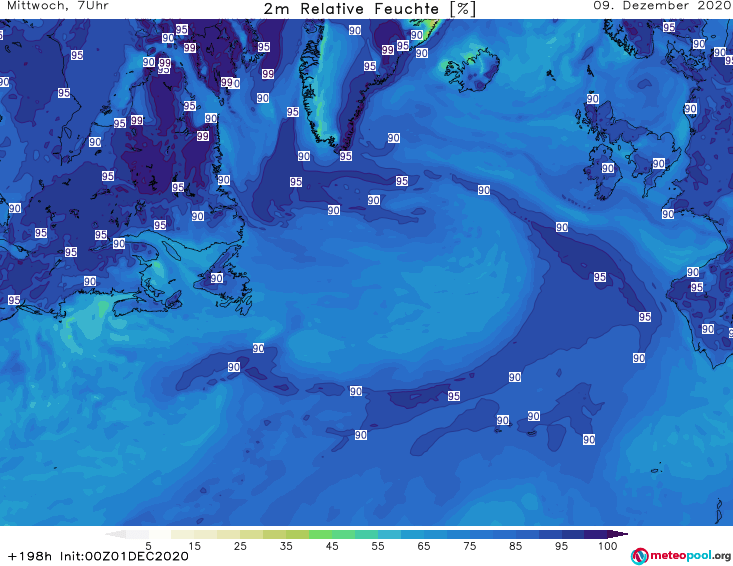Select the '+198h Init:00Z01DEC2020' run label

coord(98,556)
